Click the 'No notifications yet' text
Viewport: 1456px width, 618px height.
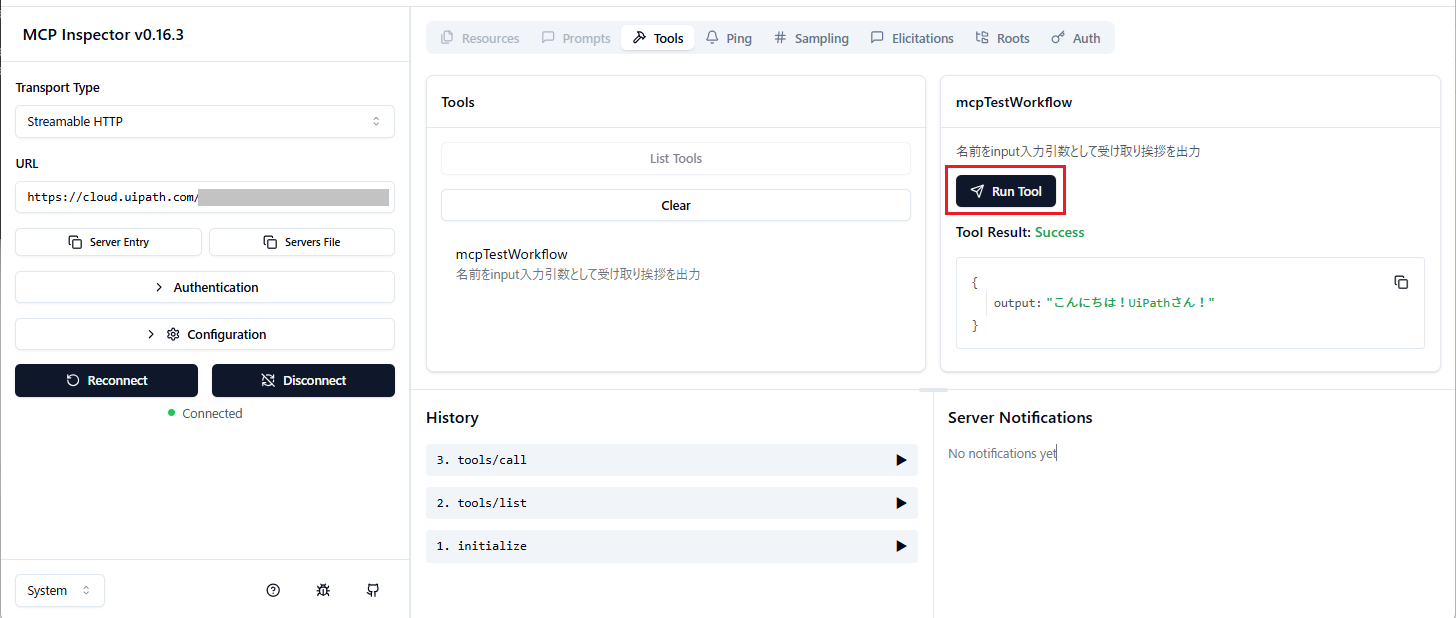click(1002, 453)
